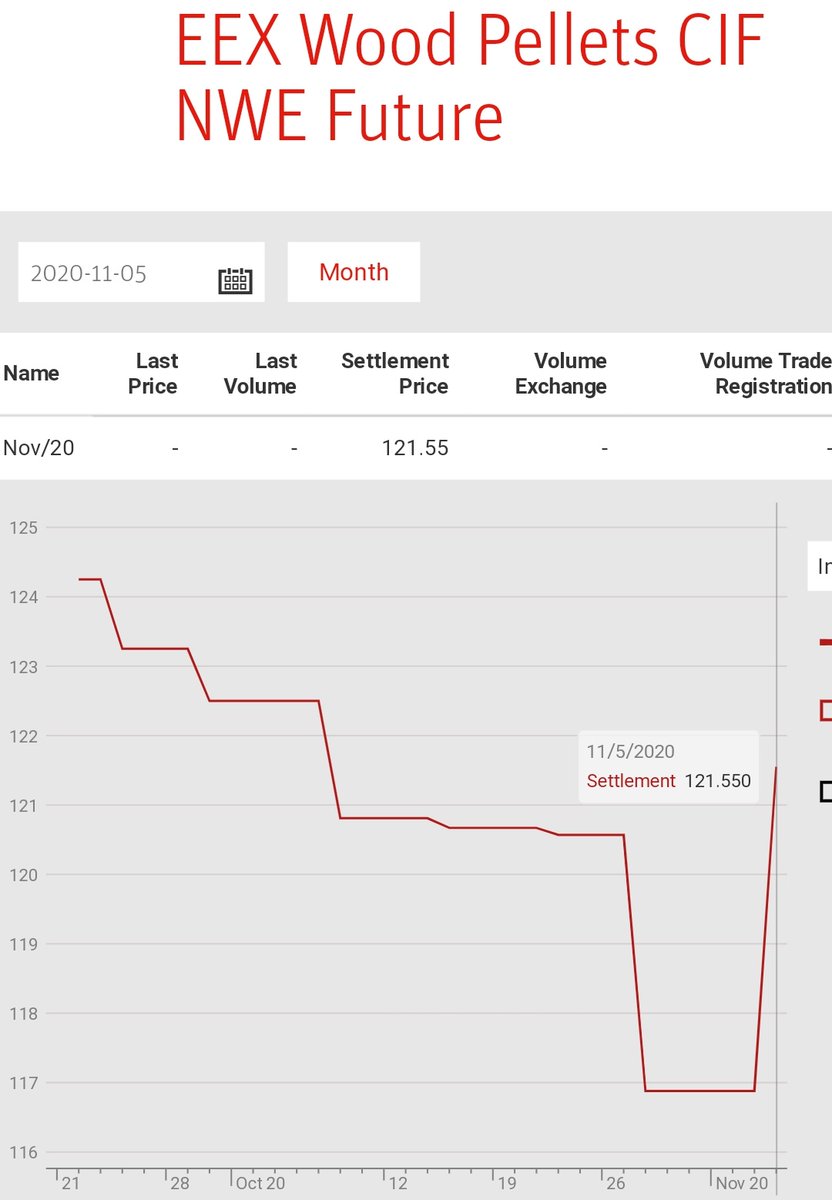Screen dimensions: 832x1200
Task: Select the 2020-11-05 date input field
Action: point(141,272)
